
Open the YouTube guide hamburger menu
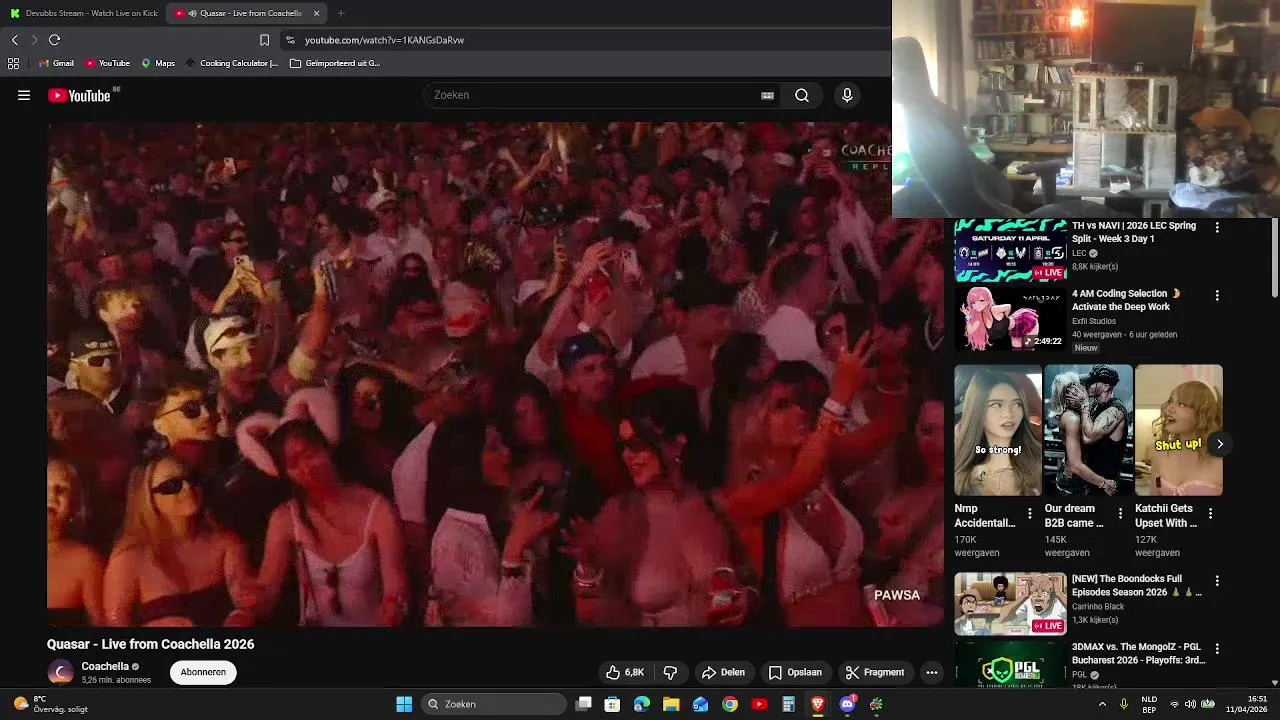pos(24,95)
